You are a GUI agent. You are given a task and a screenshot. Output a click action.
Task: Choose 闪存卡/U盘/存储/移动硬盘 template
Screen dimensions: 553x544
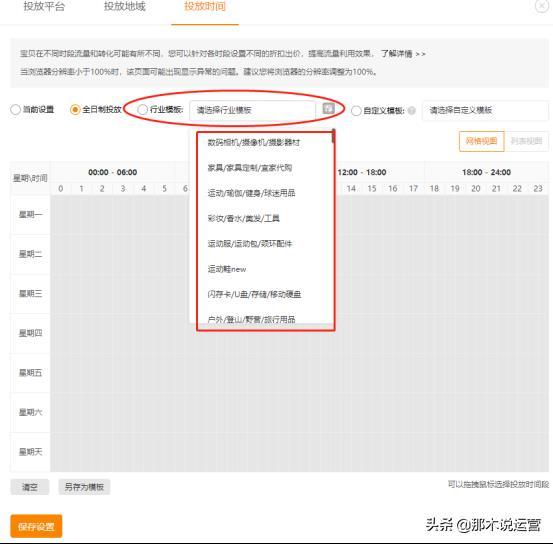254,294
